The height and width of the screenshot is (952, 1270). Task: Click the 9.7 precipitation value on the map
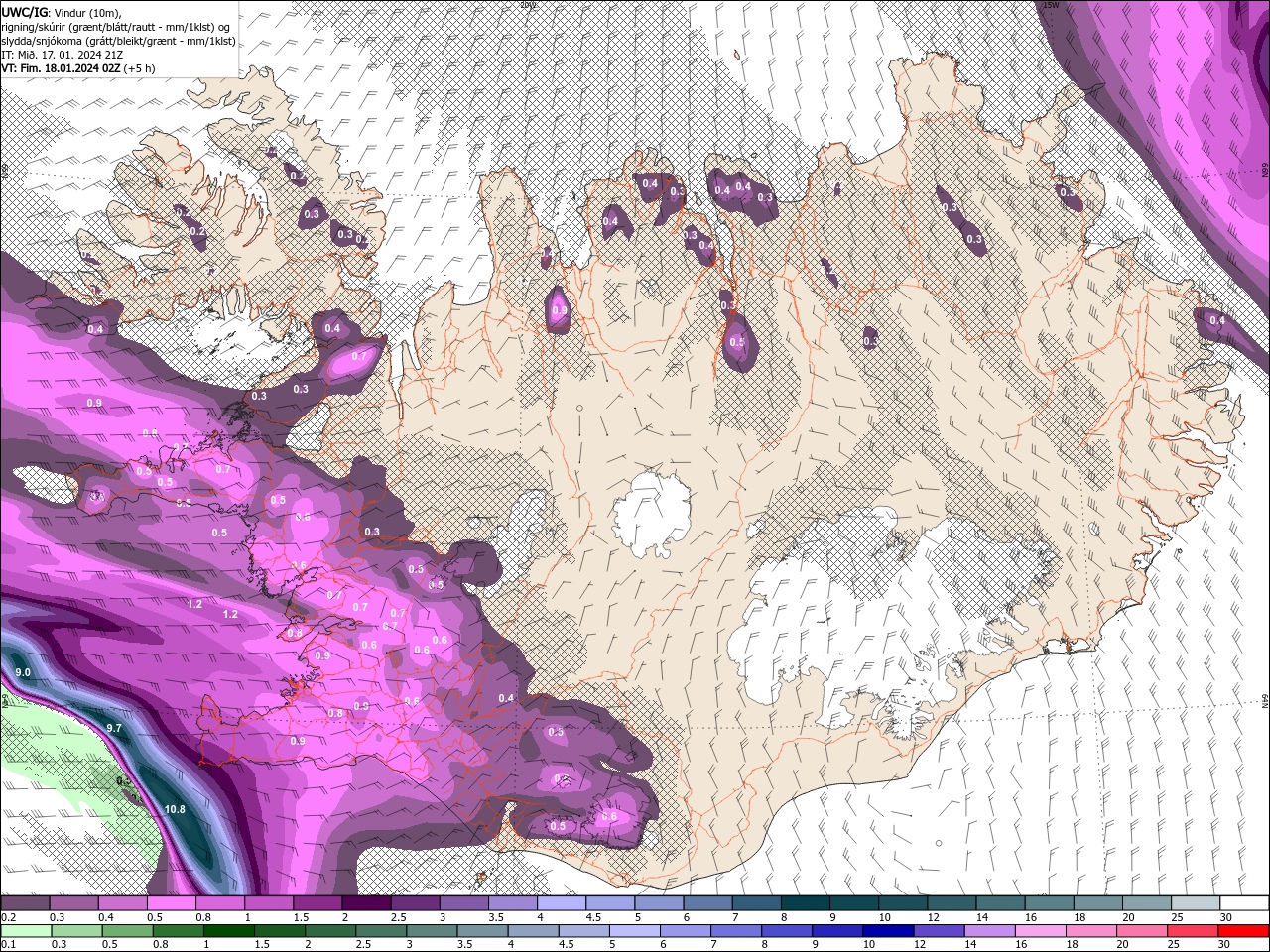(x=113, y=728)
